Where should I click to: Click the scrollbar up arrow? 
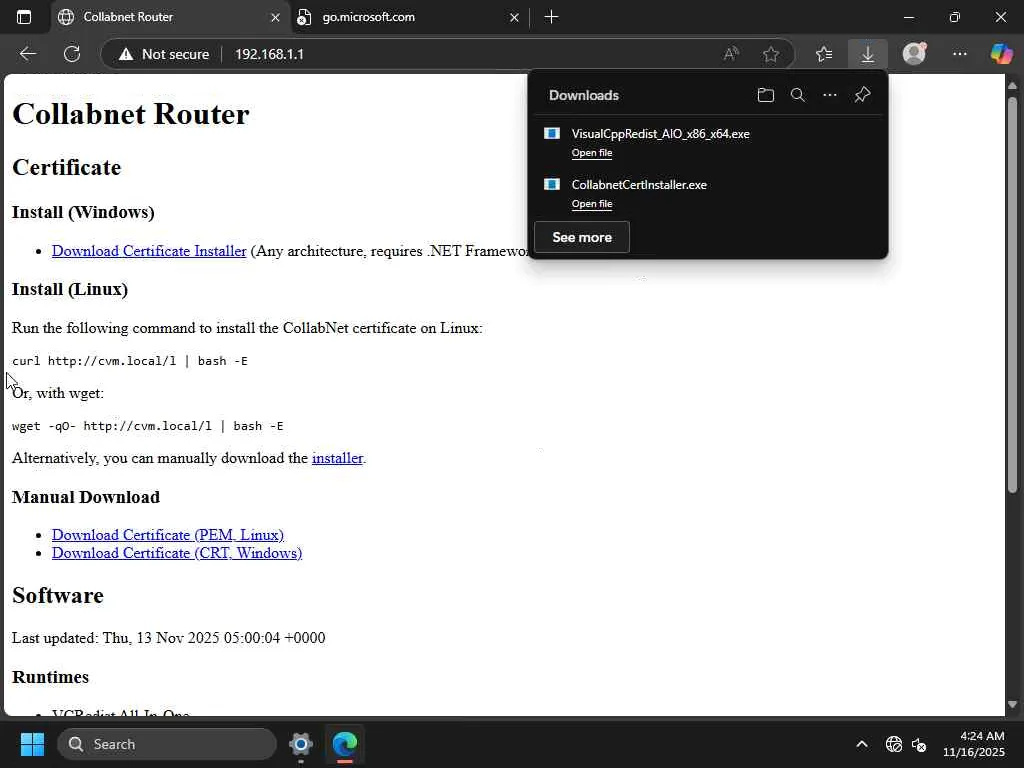(x=1012, y=86)
